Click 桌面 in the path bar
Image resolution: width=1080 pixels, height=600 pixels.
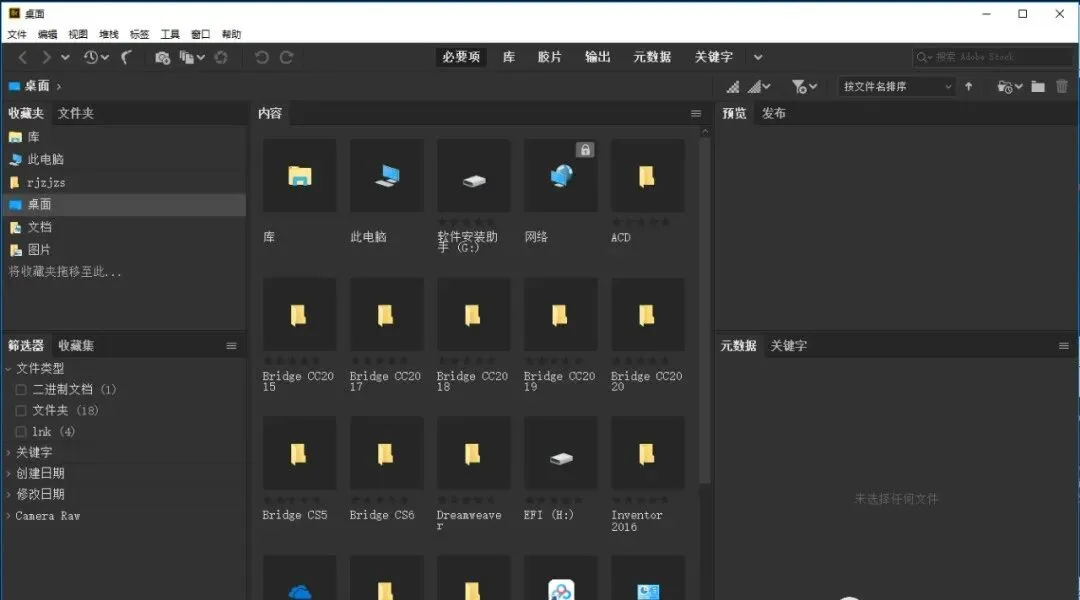37,86
